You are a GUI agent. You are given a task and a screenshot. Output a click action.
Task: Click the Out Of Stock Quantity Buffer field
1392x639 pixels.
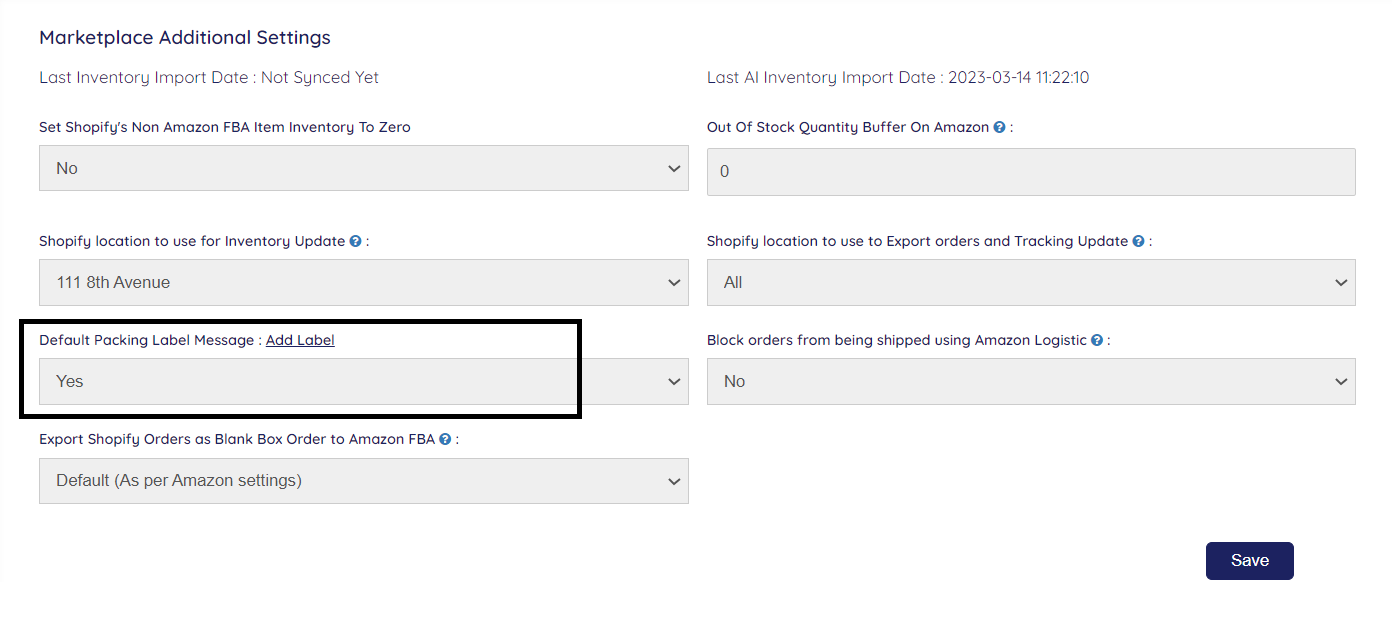(1030, 172)
